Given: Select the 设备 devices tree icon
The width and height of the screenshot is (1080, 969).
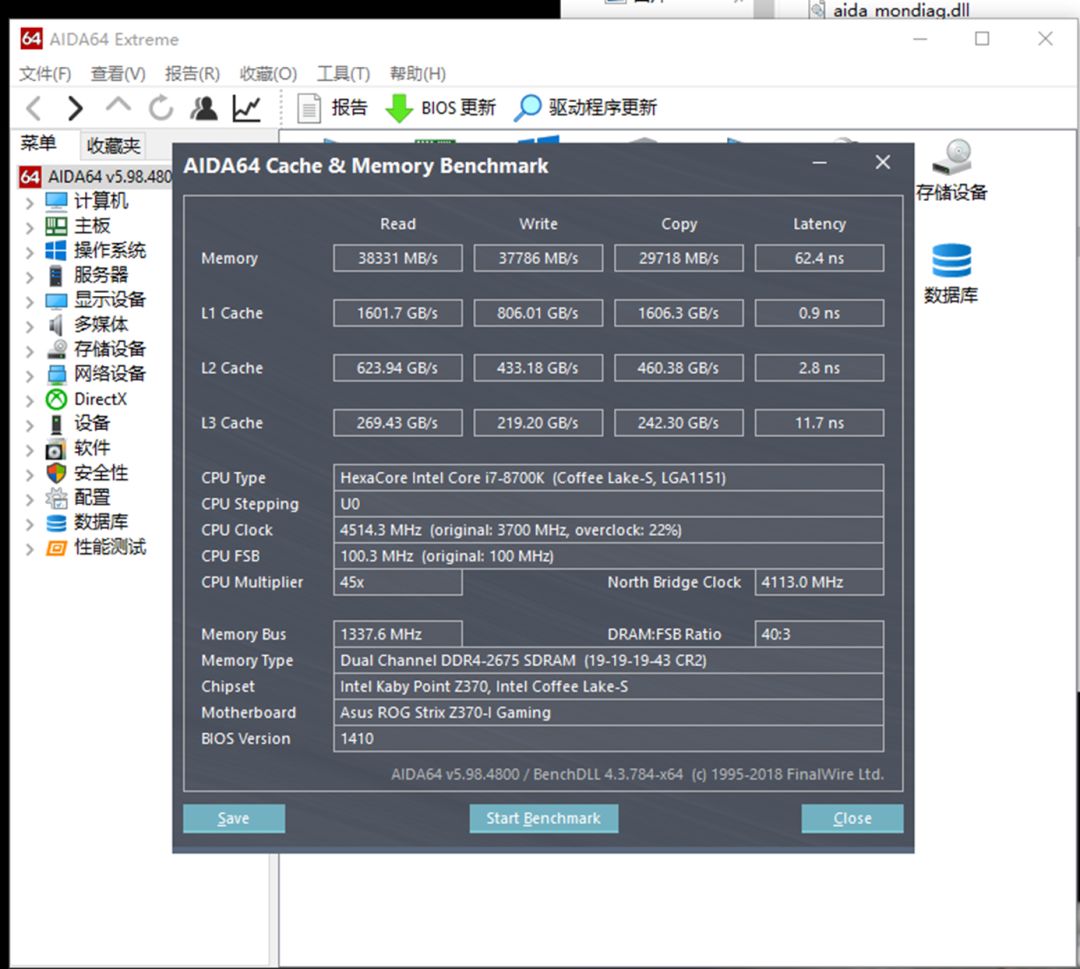Looking at the screenshot, I should point(56,424).
